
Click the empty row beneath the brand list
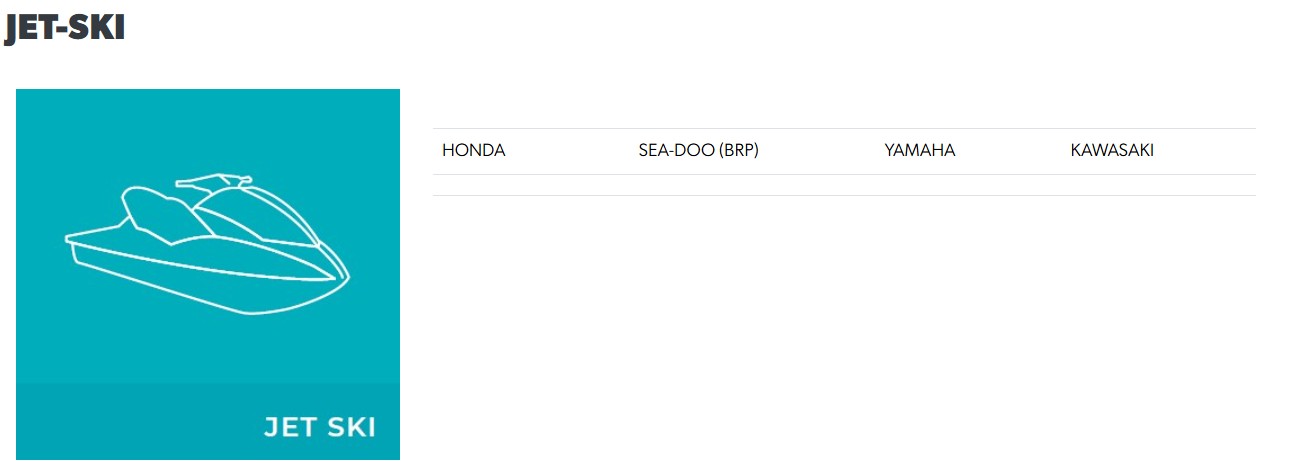pyautogui.click(x=843, y=185)
